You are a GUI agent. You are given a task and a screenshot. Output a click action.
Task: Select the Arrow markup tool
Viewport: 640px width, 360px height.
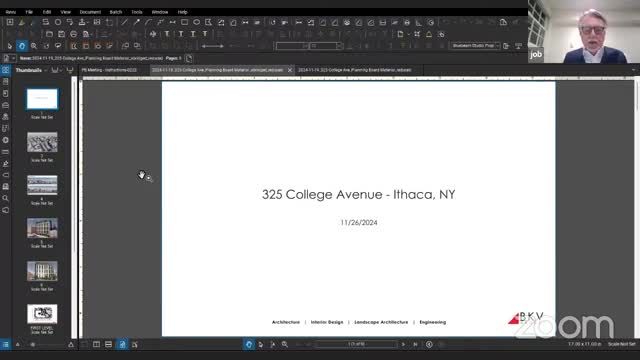(x=136, y=22)
